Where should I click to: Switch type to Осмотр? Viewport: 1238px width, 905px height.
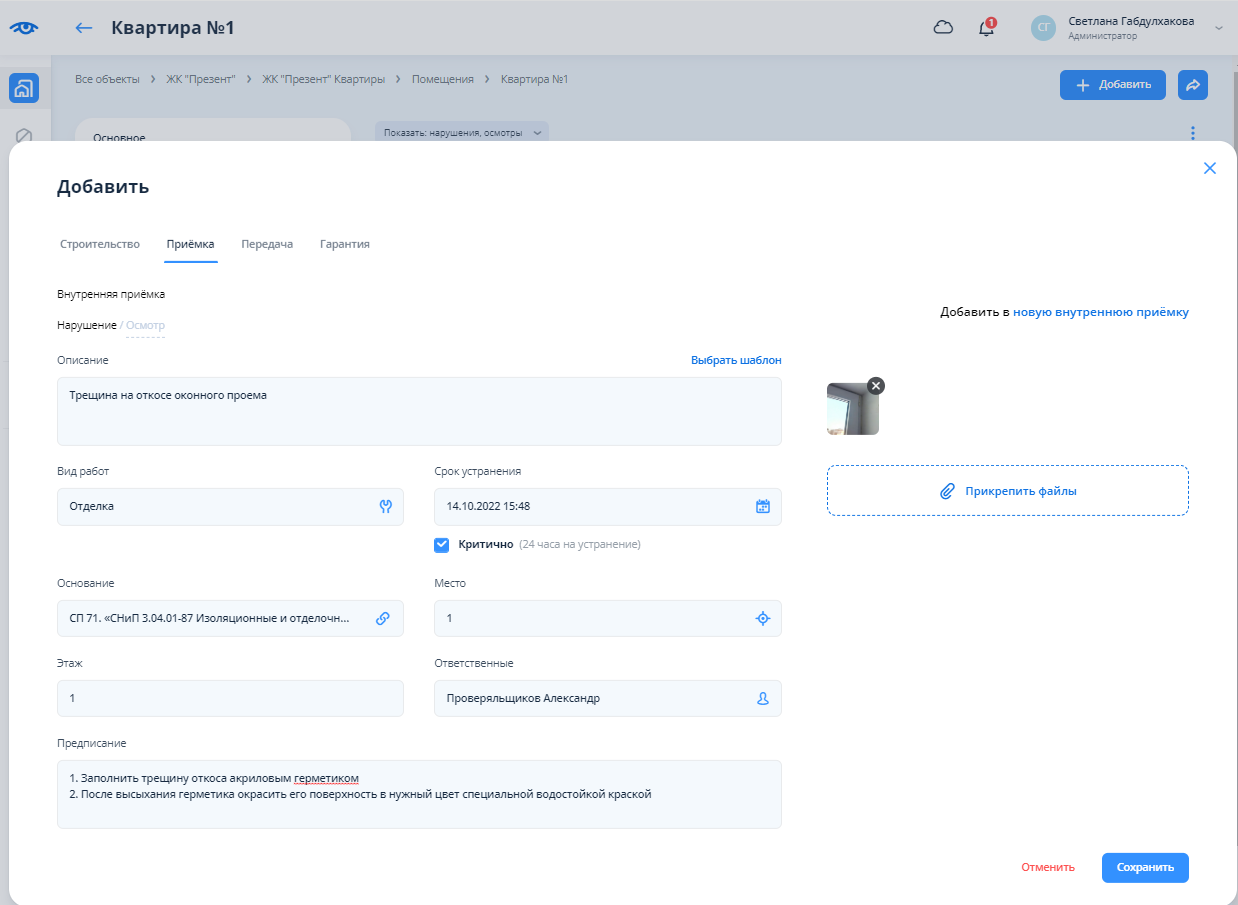click(145, 326)
